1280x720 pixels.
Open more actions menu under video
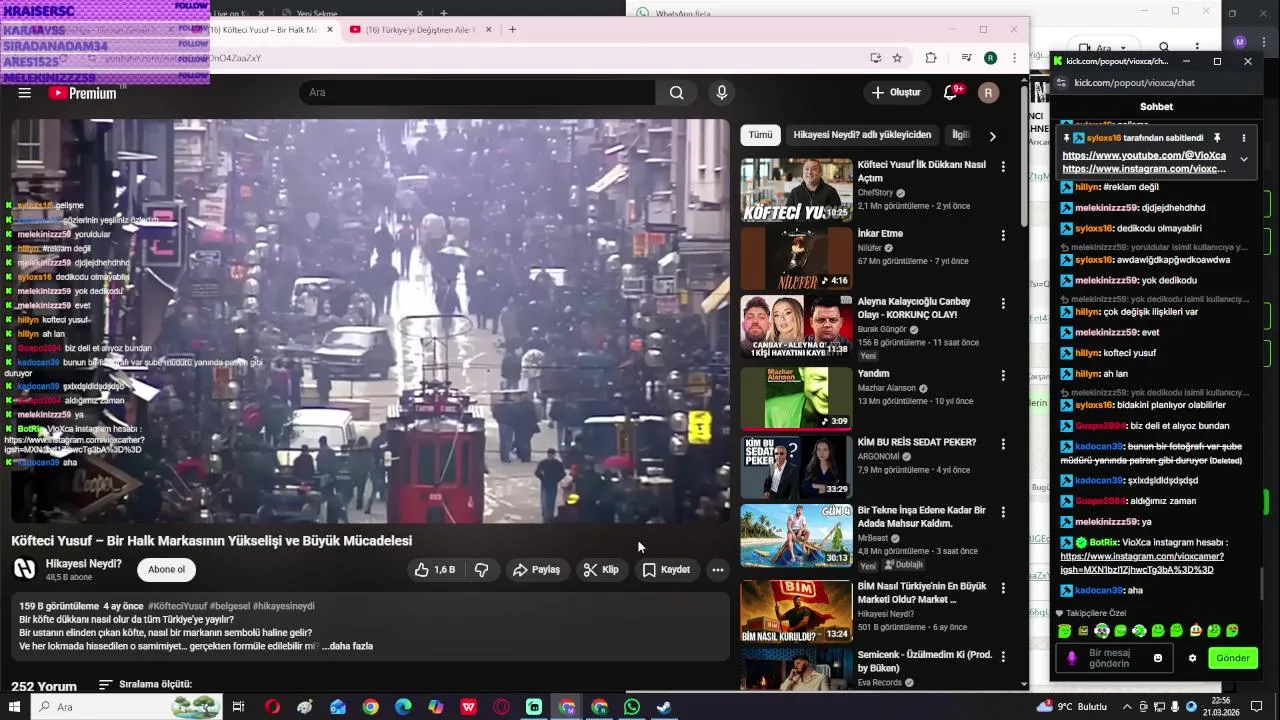click(x=717, y=570)
